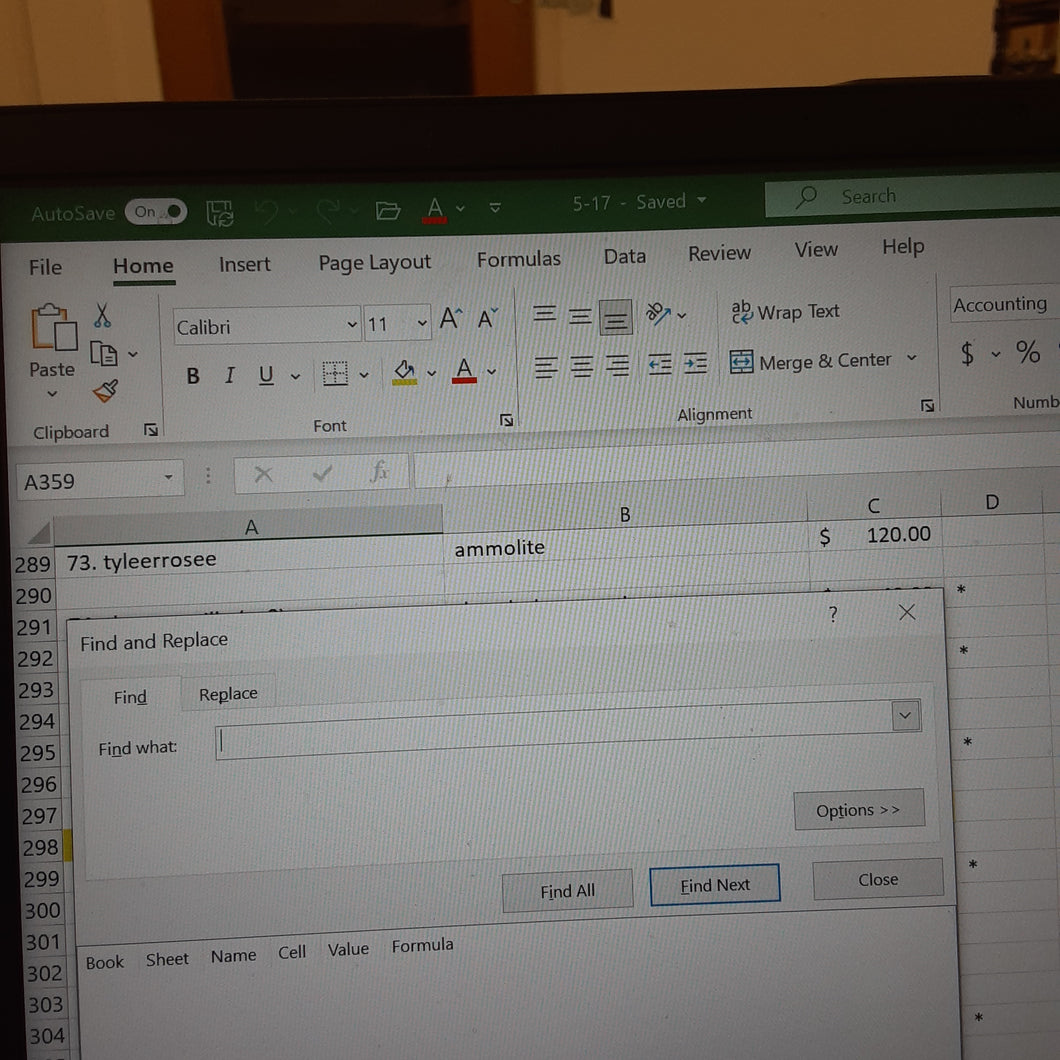This screenshot has width=1060, height=1060.
Task: Click Align Right icon
Action: [617, 366]
